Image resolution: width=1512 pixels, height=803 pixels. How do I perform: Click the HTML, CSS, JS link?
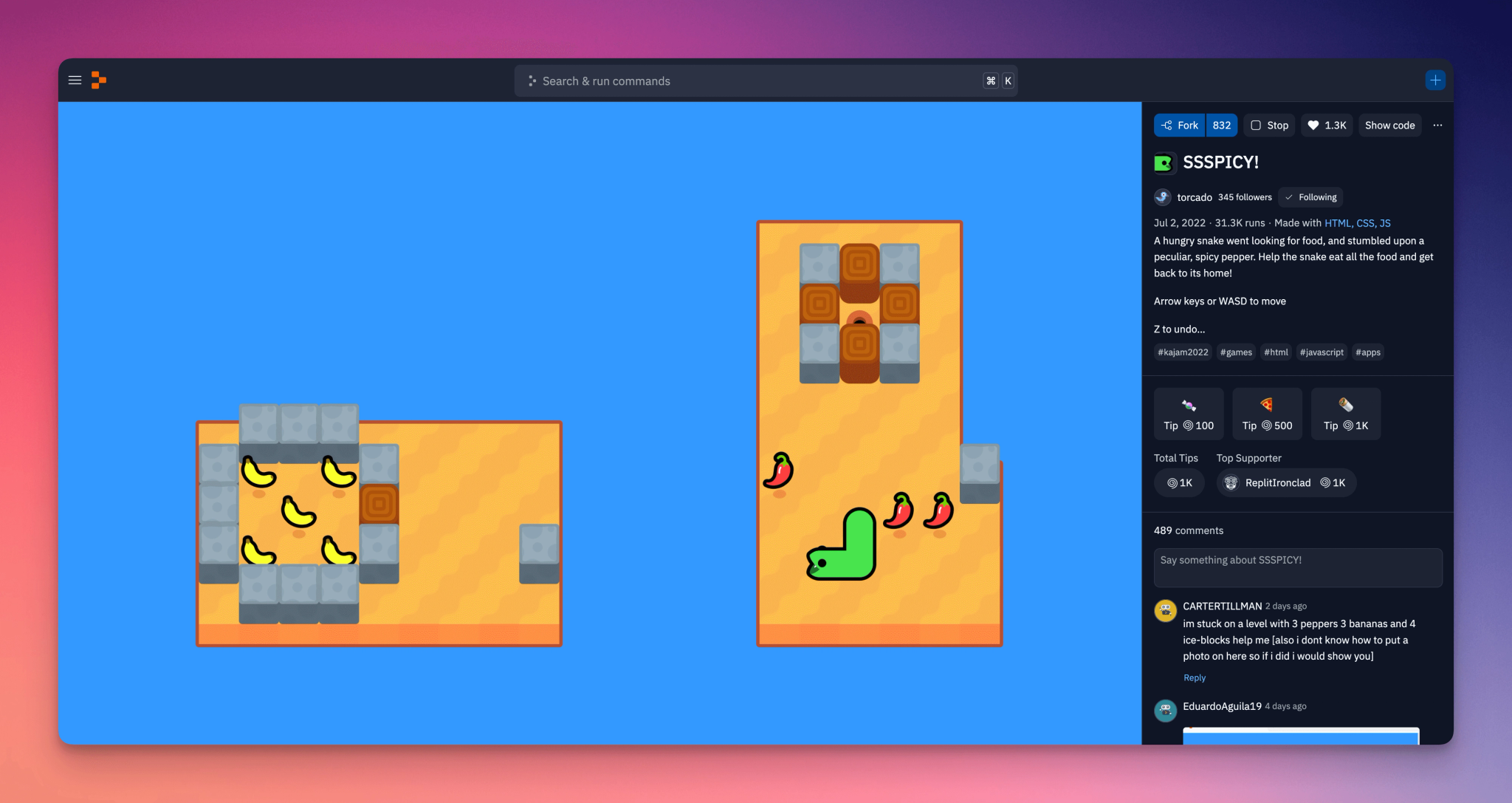click(x=1357, y=223)
